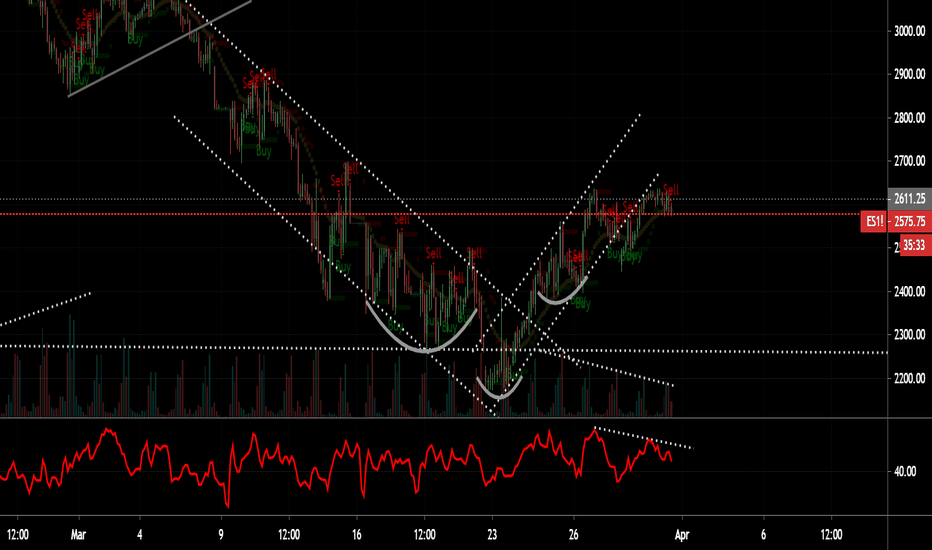The width and height of the screenshot is (932, 550).
Task: Select the Apr date label on time axis
Action: 682,535
